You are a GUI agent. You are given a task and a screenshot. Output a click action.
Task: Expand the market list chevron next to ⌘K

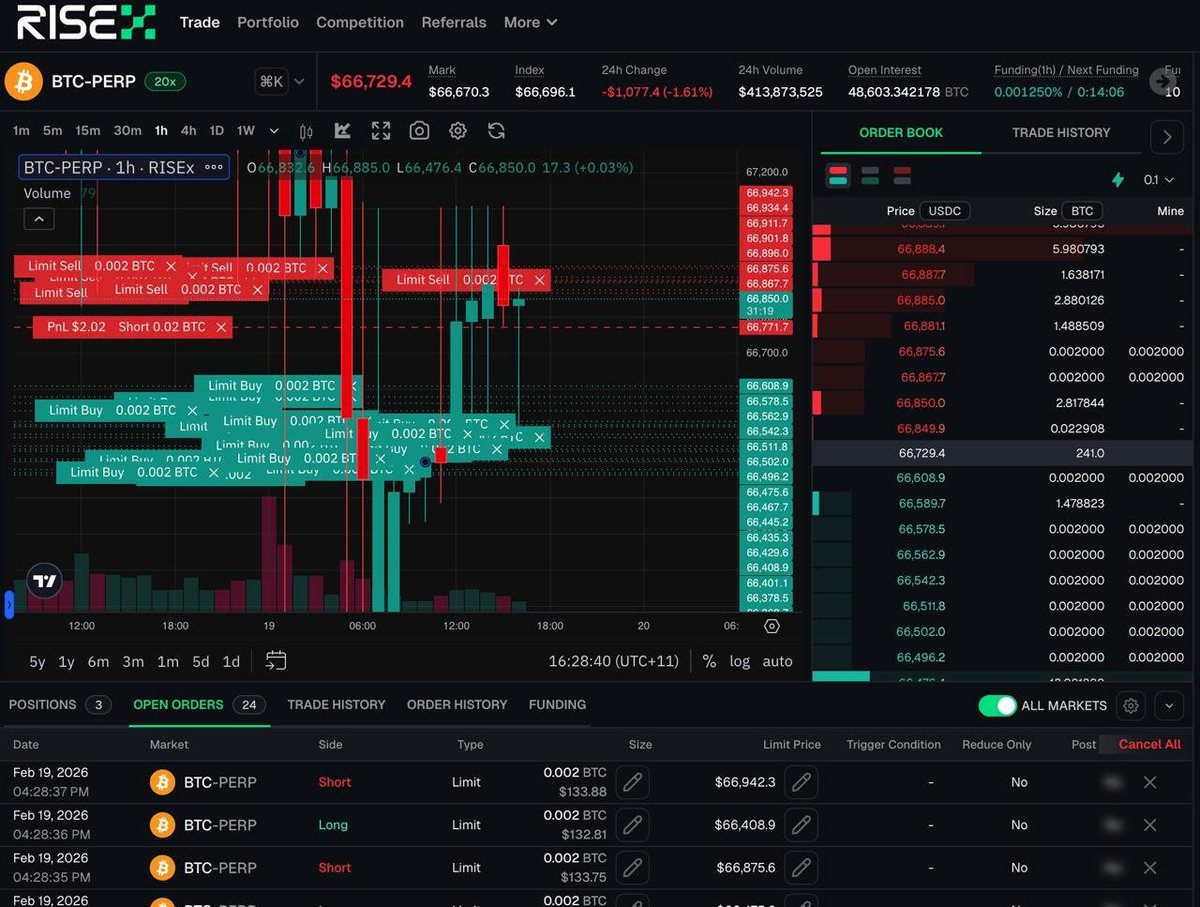pyautogui.click(x=299, y=82)
